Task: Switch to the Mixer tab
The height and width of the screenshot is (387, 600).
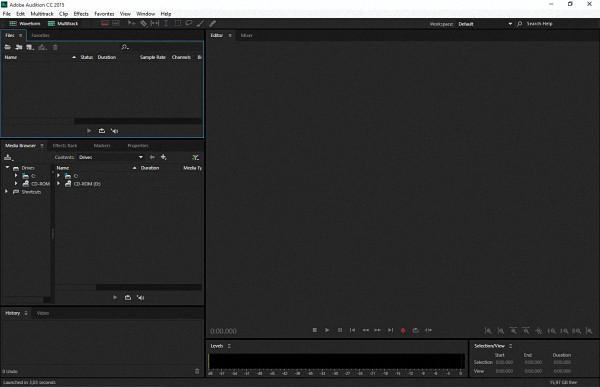Action: click(x=246, y=35)
